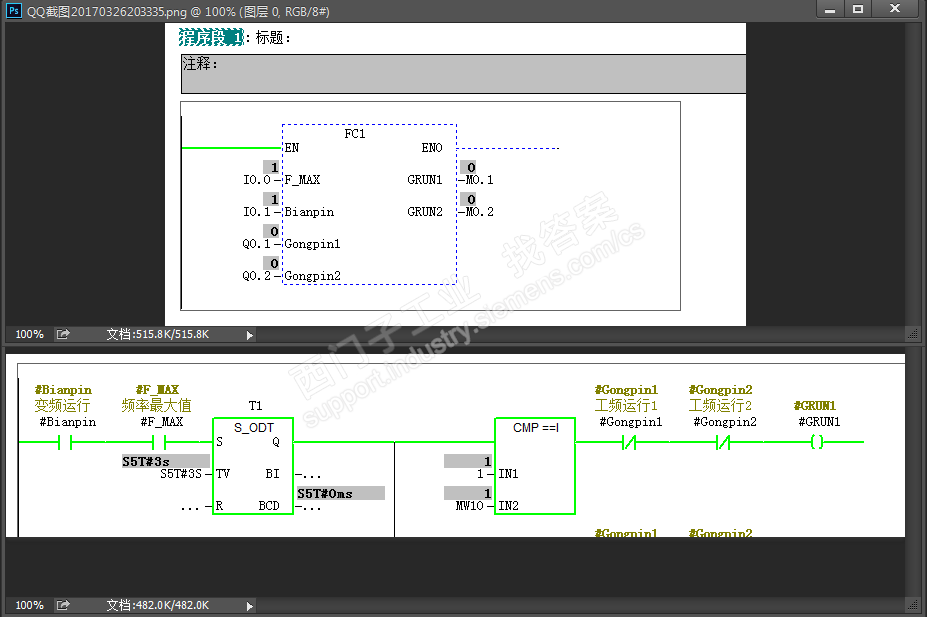Click the CMP ==I comparator block
Viewport: 927px width, 617px height.
[x=534, y=466]
